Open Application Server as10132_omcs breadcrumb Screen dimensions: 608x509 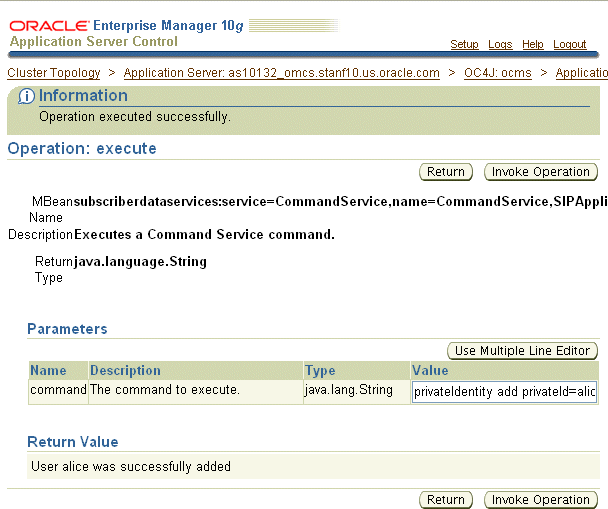point(282,73)
